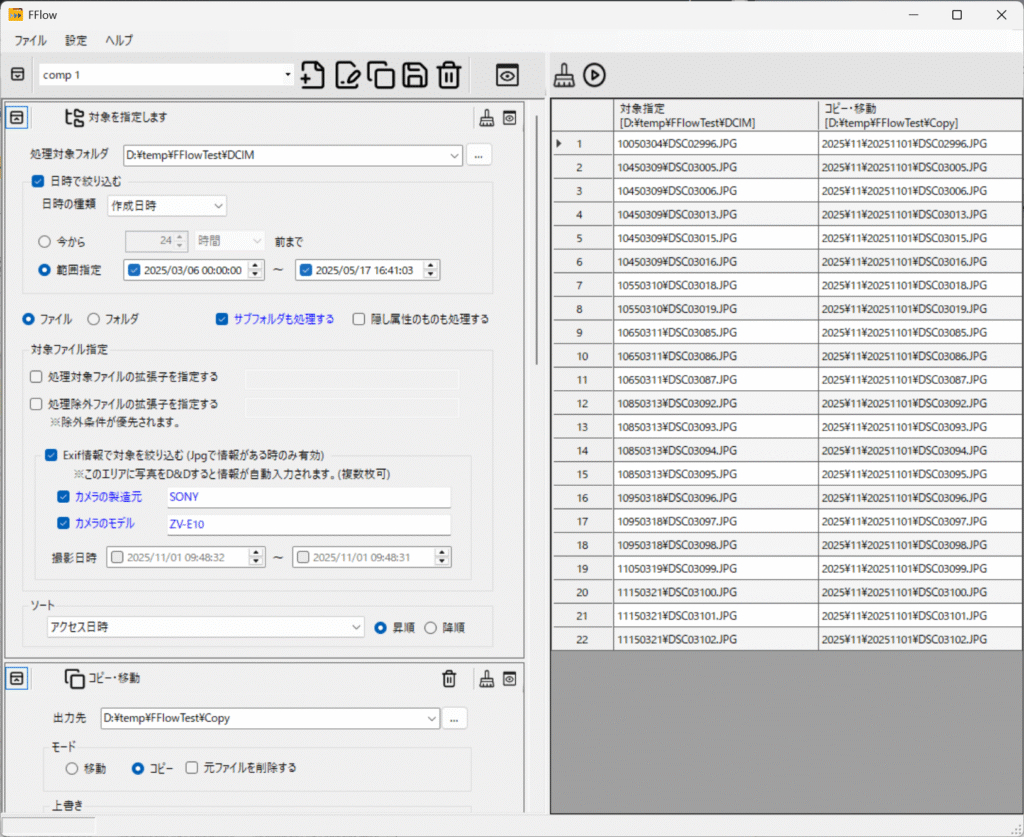The width and height of the screenshot is (1024, 837).
Task: Toggle the サブフォルダも処理する checkbox
Action: (x=222, y=320)
